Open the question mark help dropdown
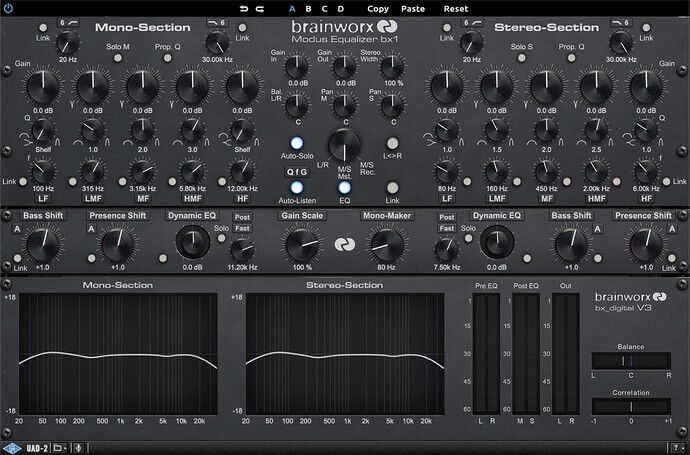The height and width of the screenshot is (455, 690). point(679,448)
